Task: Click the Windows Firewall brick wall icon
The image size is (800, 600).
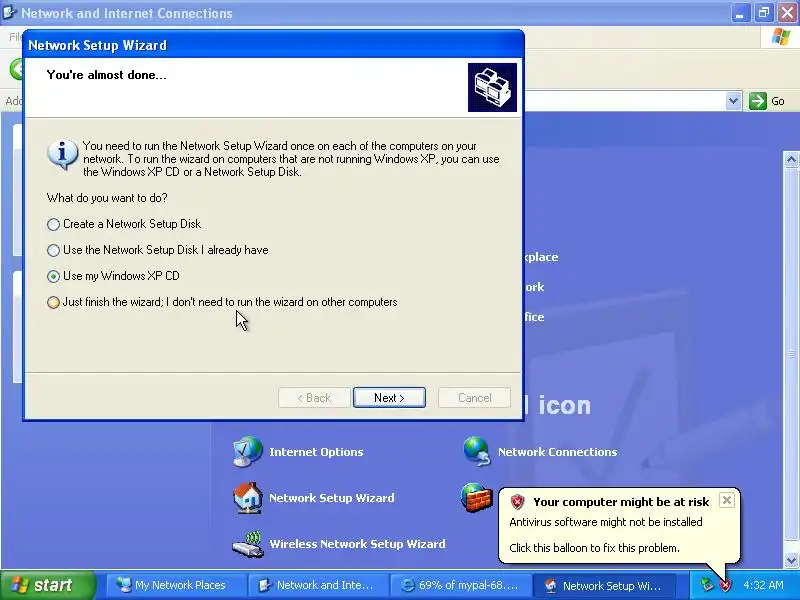Action: (x=477, y=497)
